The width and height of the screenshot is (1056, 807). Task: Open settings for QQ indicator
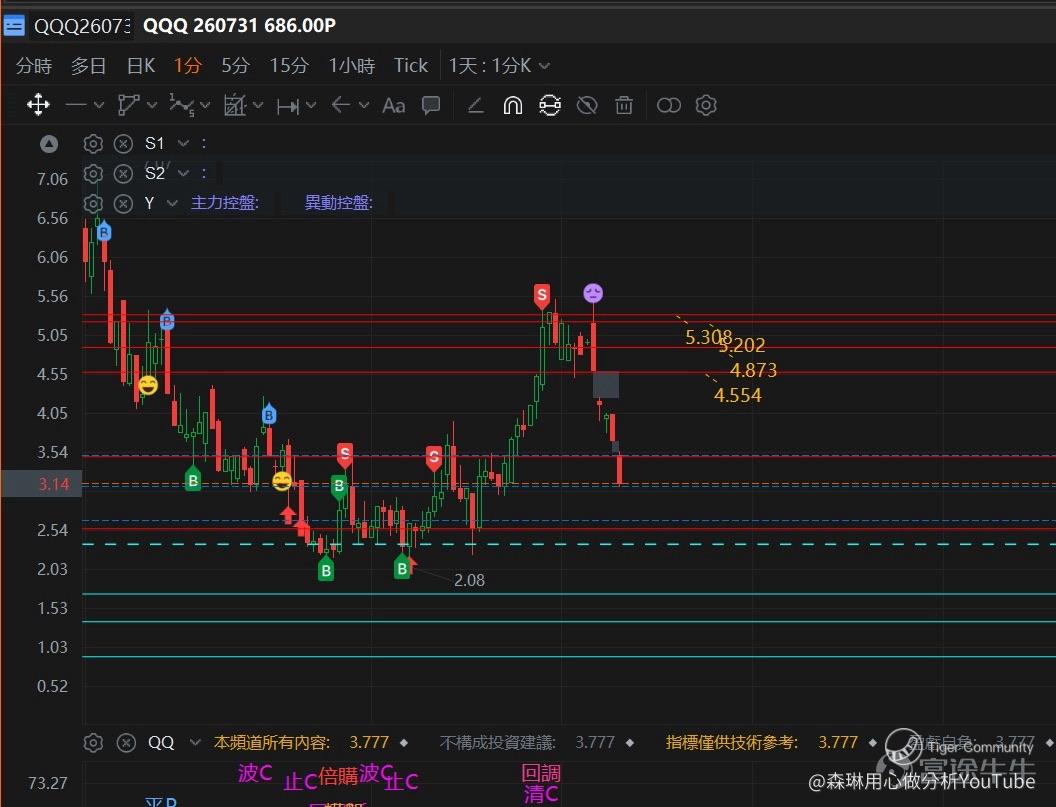(93, 742)
